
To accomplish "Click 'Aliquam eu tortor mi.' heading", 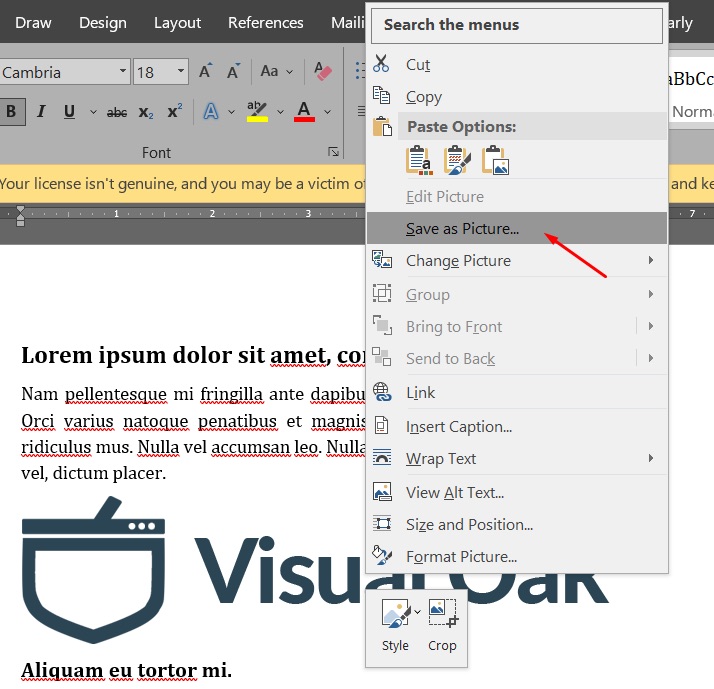I will pos(127,670).
